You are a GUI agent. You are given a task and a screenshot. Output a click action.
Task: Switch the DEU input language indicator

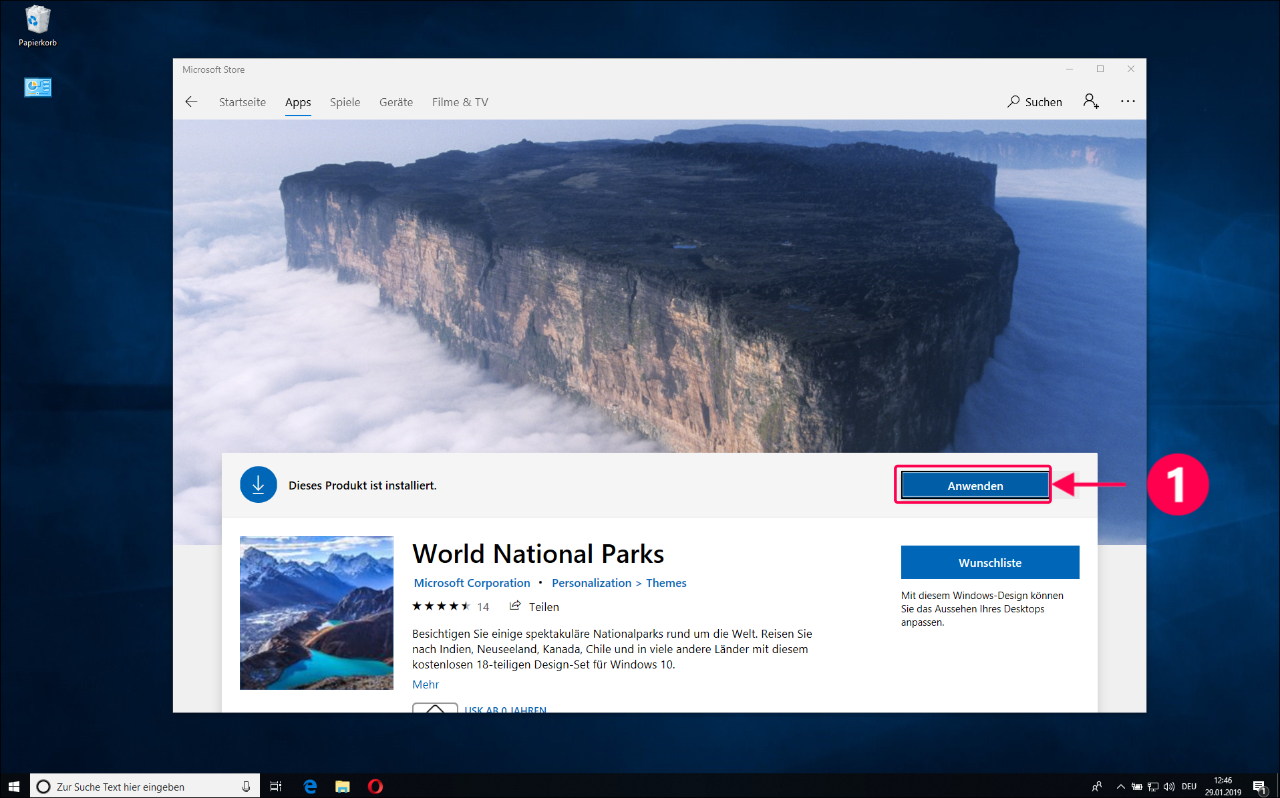coord(1189,786)
